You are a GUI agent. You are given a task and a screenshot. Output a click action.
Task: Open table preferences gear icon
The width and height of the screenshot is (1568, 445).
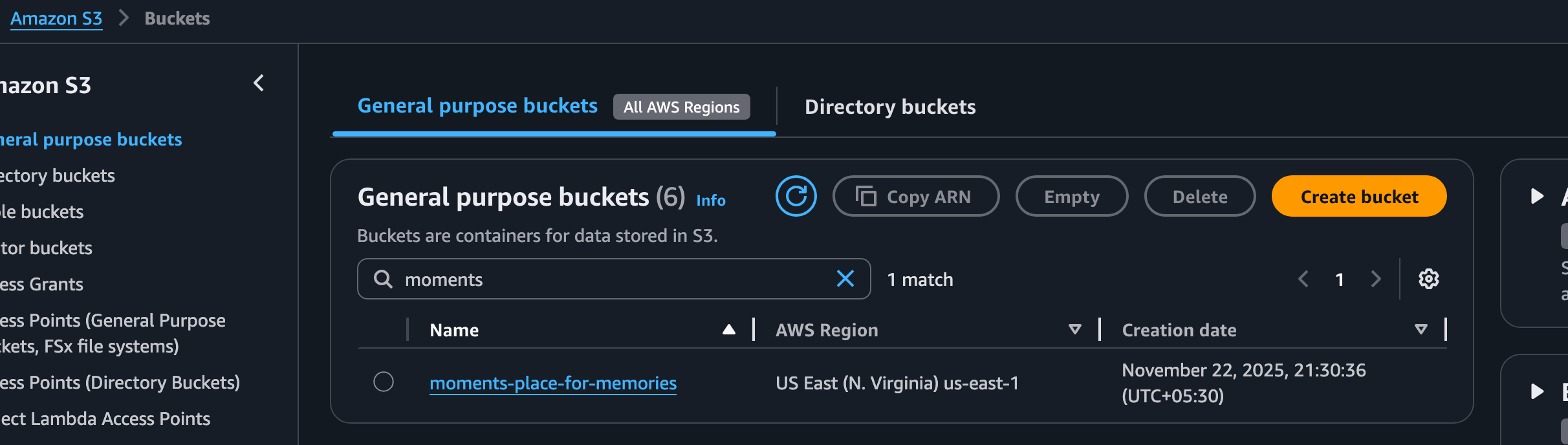click(x=1428, y=279)
